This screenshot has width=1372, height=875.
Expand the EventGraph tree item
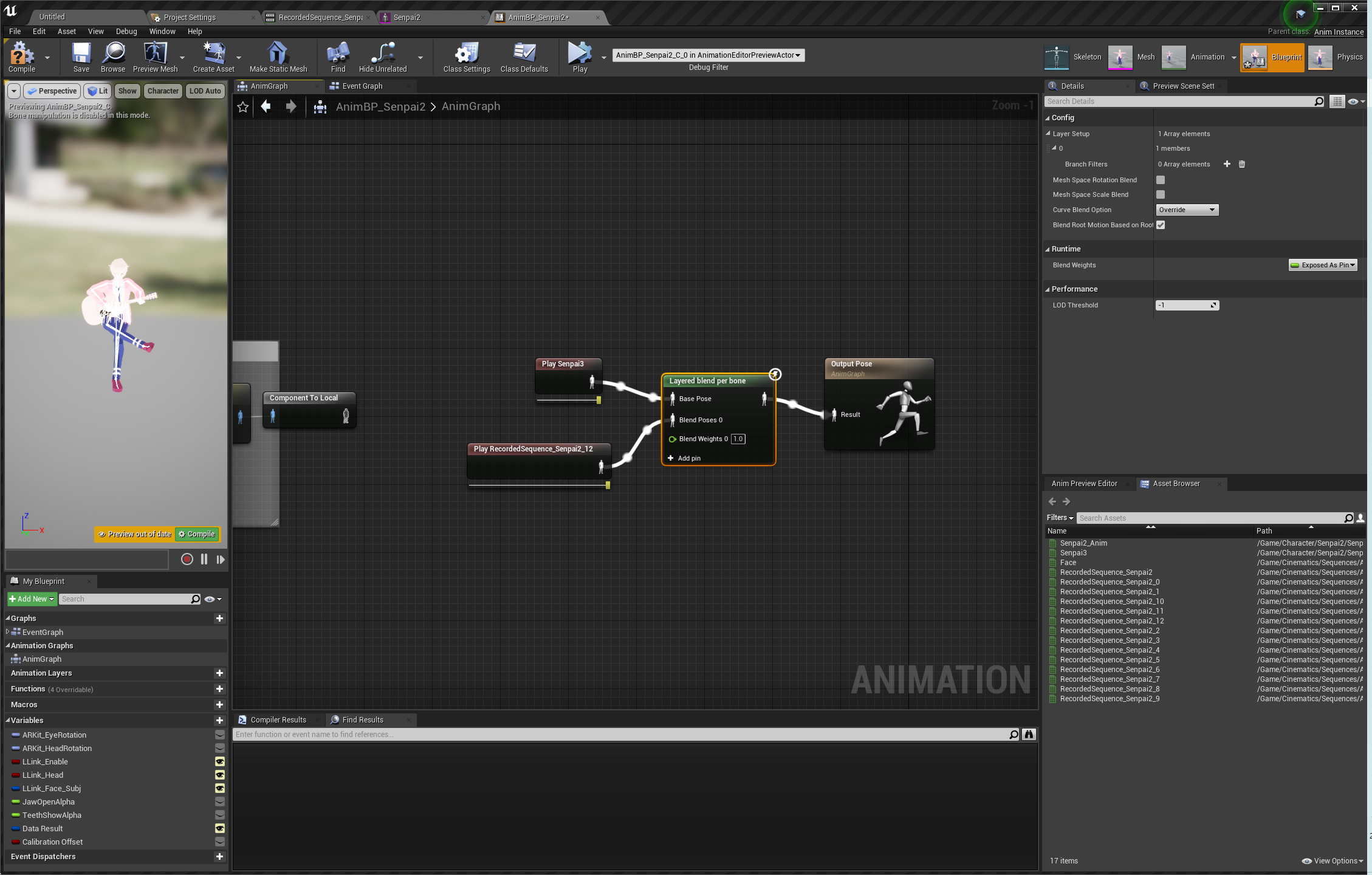pyautogui.click(x=7, y=632)
